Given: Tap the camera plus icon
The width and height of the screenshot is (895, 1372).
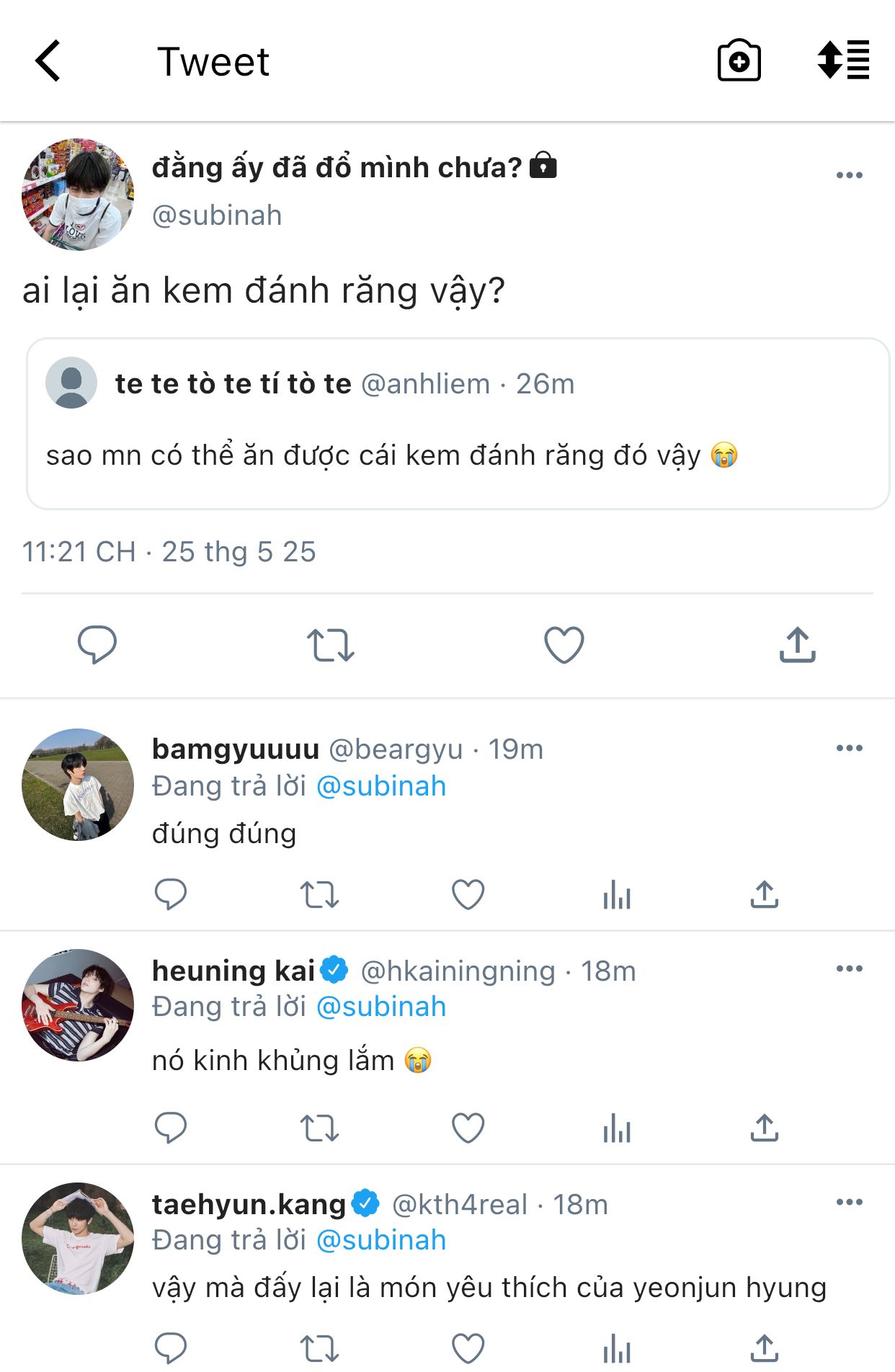Looking at the screenshot, I should point(739,61).
